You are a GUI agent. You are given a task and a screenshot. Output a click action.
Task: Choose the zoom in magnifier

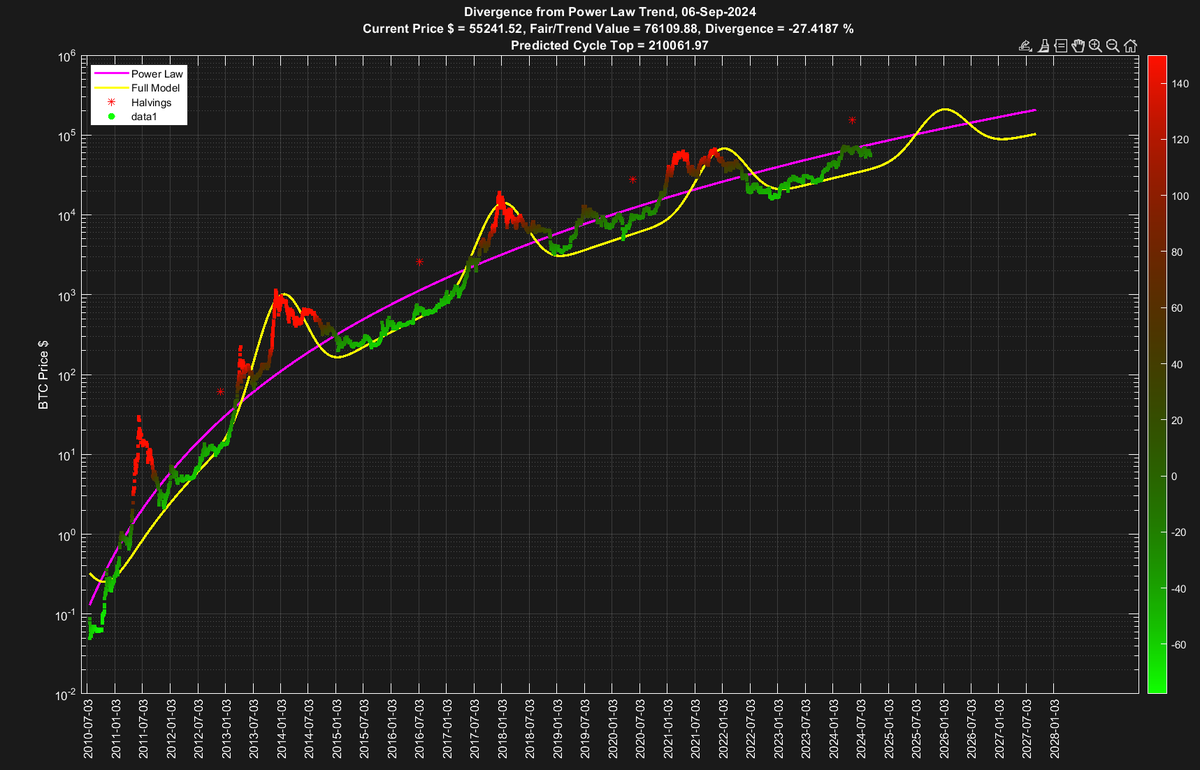(1095, 46)
